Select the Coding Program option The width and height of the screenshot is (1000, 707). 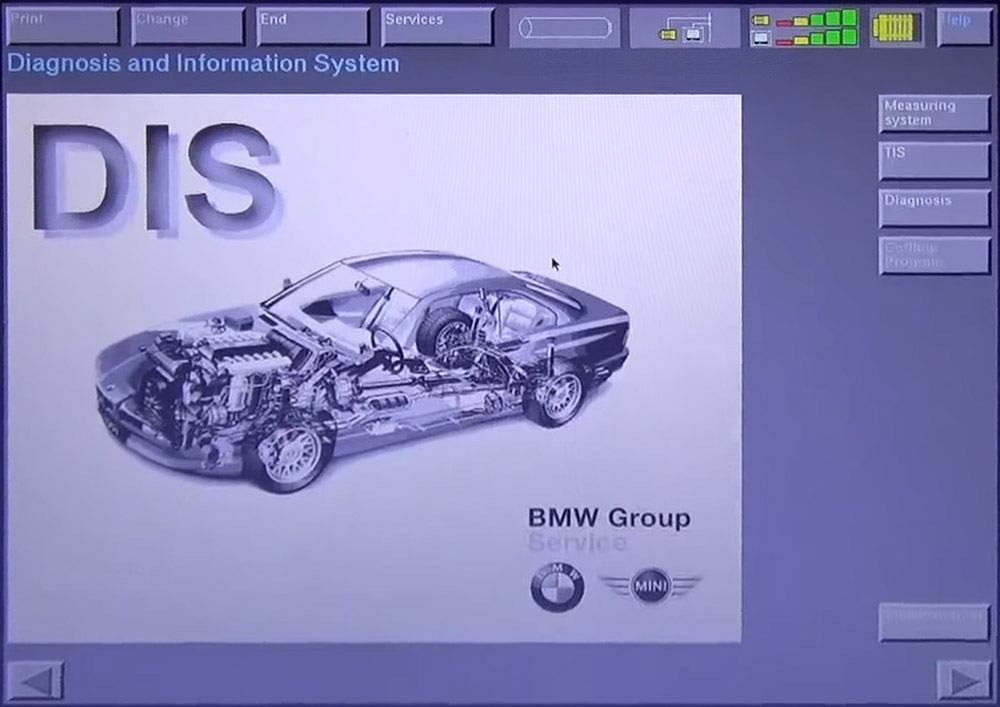point(934,256)
